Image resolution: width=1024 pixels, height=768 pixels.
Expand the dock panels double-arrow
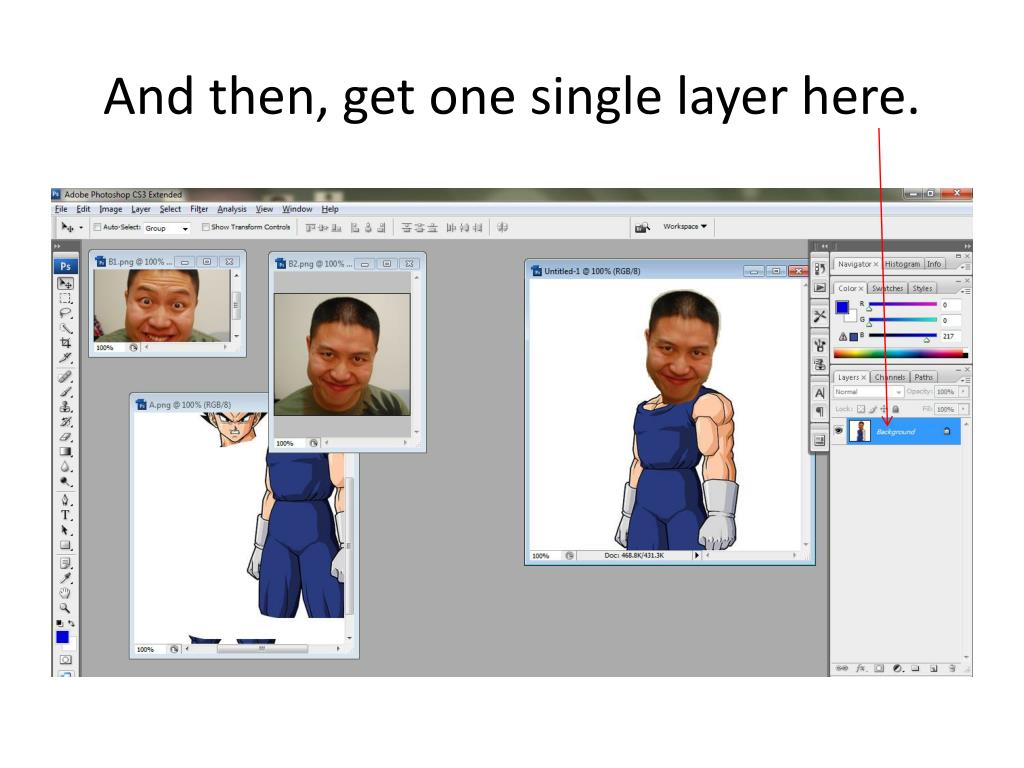tap(825, 246)
